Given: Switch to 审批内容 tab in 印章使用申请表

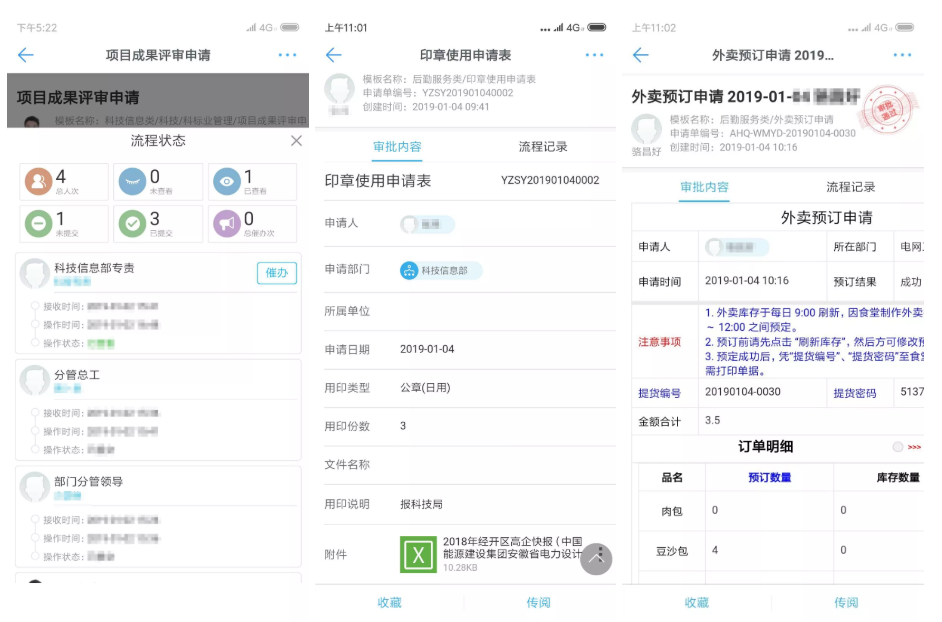Looking at the screenshot, I should coord(397,147).
